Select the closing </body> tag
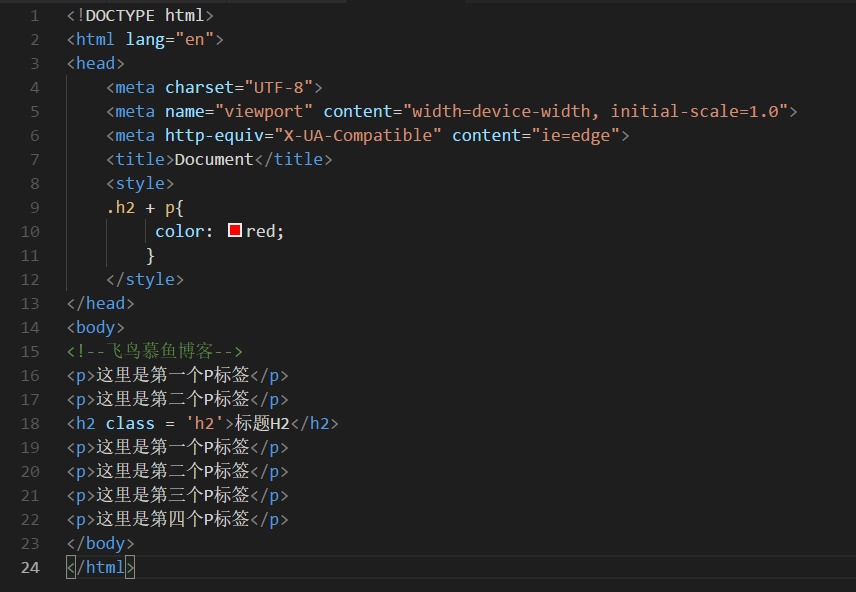The width and height of the screenshot is (856, 592). tap(101, 543)
